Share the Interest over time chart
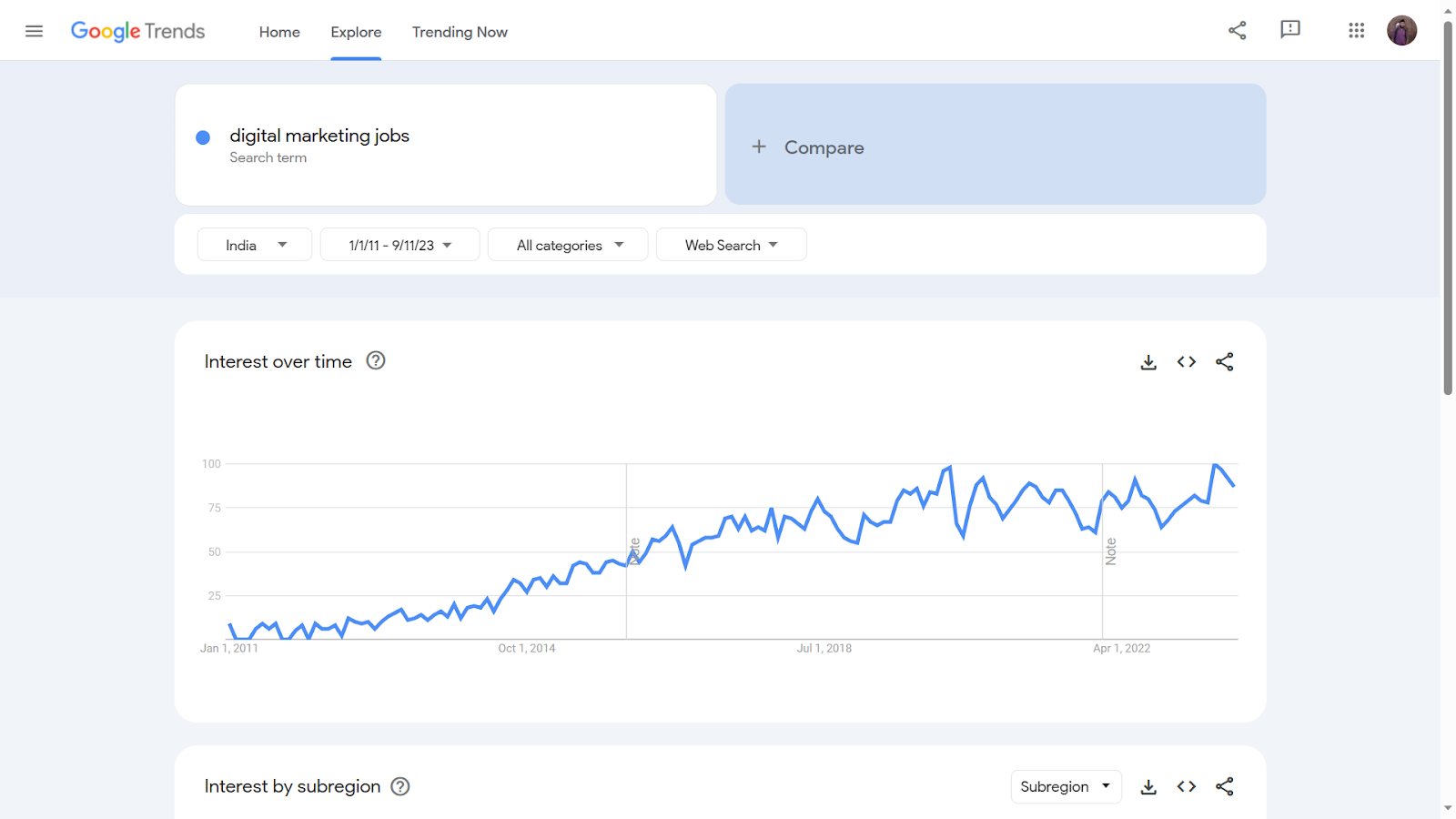 pyautogui.click(x=1225, y=362)
